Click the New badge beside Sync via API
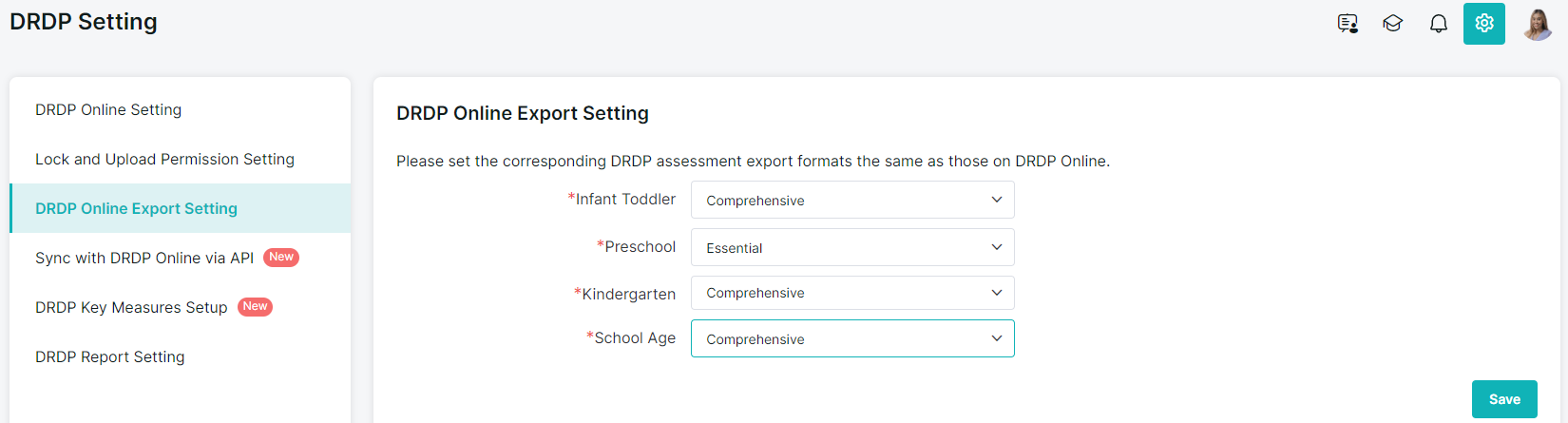 pos(281,258)
